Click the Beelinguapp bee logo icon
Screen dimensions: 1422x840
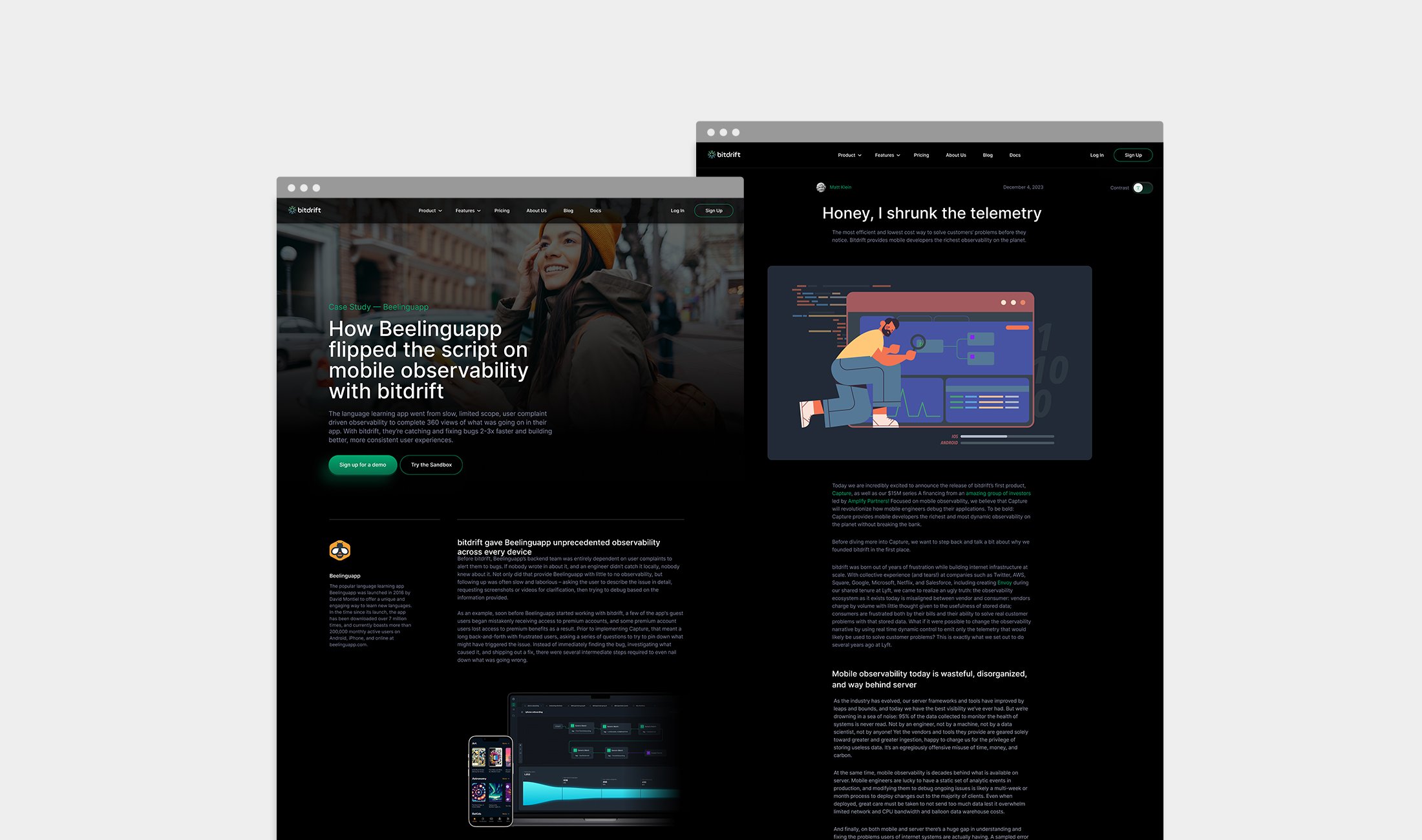coord(340,551)
